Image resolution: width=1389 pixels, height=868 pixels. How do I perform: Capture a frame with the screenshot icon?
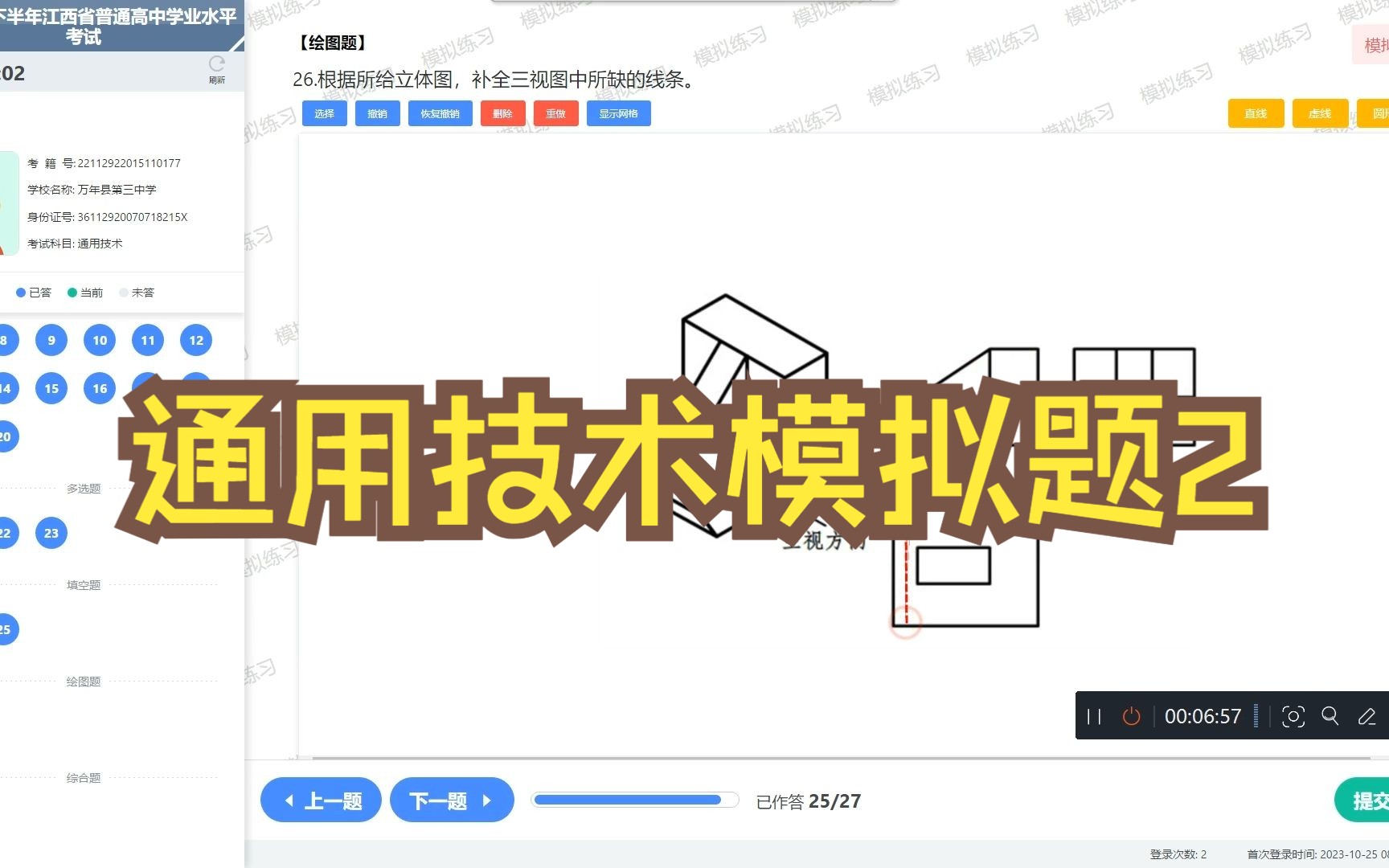pos(1293,716)
